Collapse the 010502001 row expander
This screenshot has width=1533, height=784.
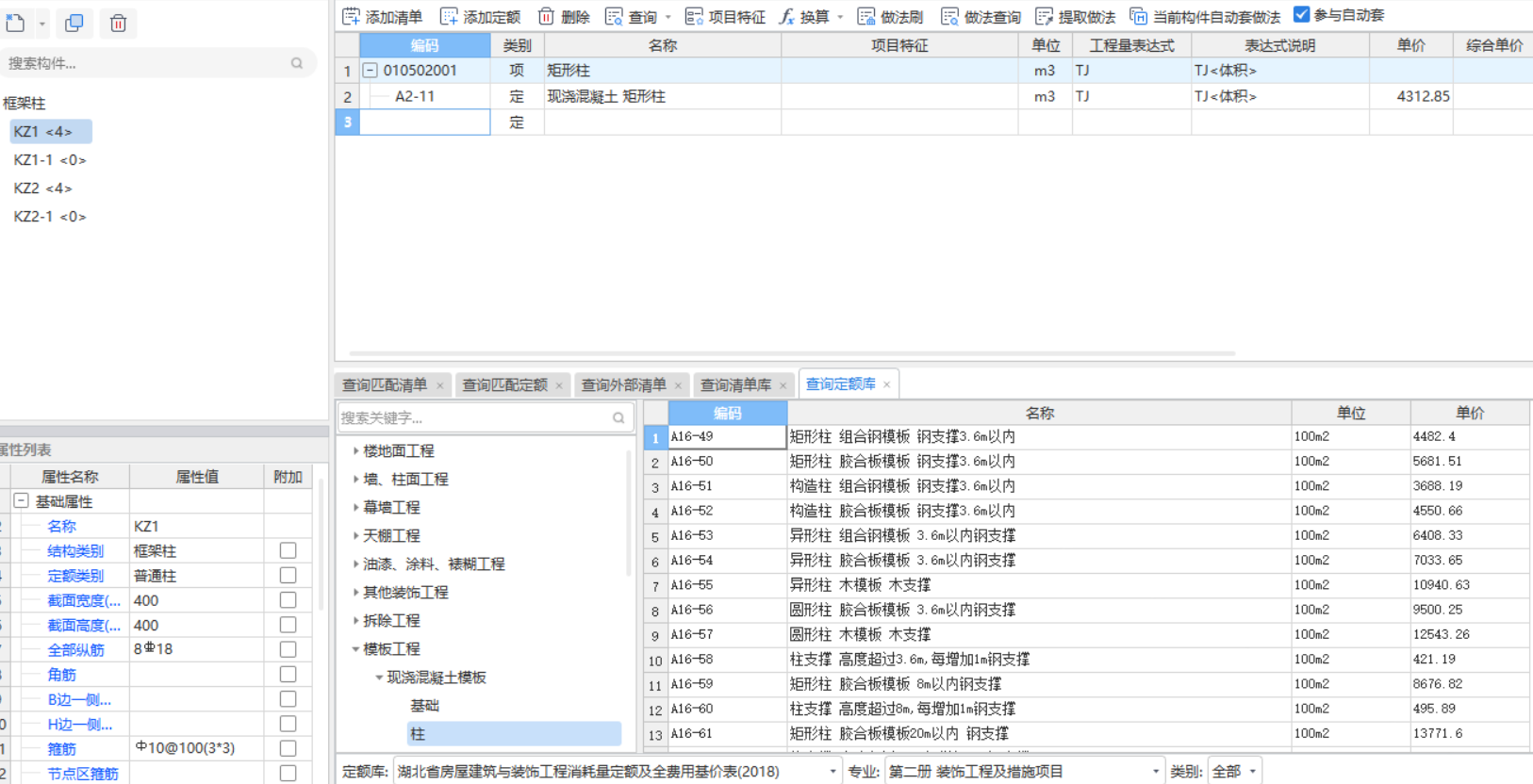point(371,71)
